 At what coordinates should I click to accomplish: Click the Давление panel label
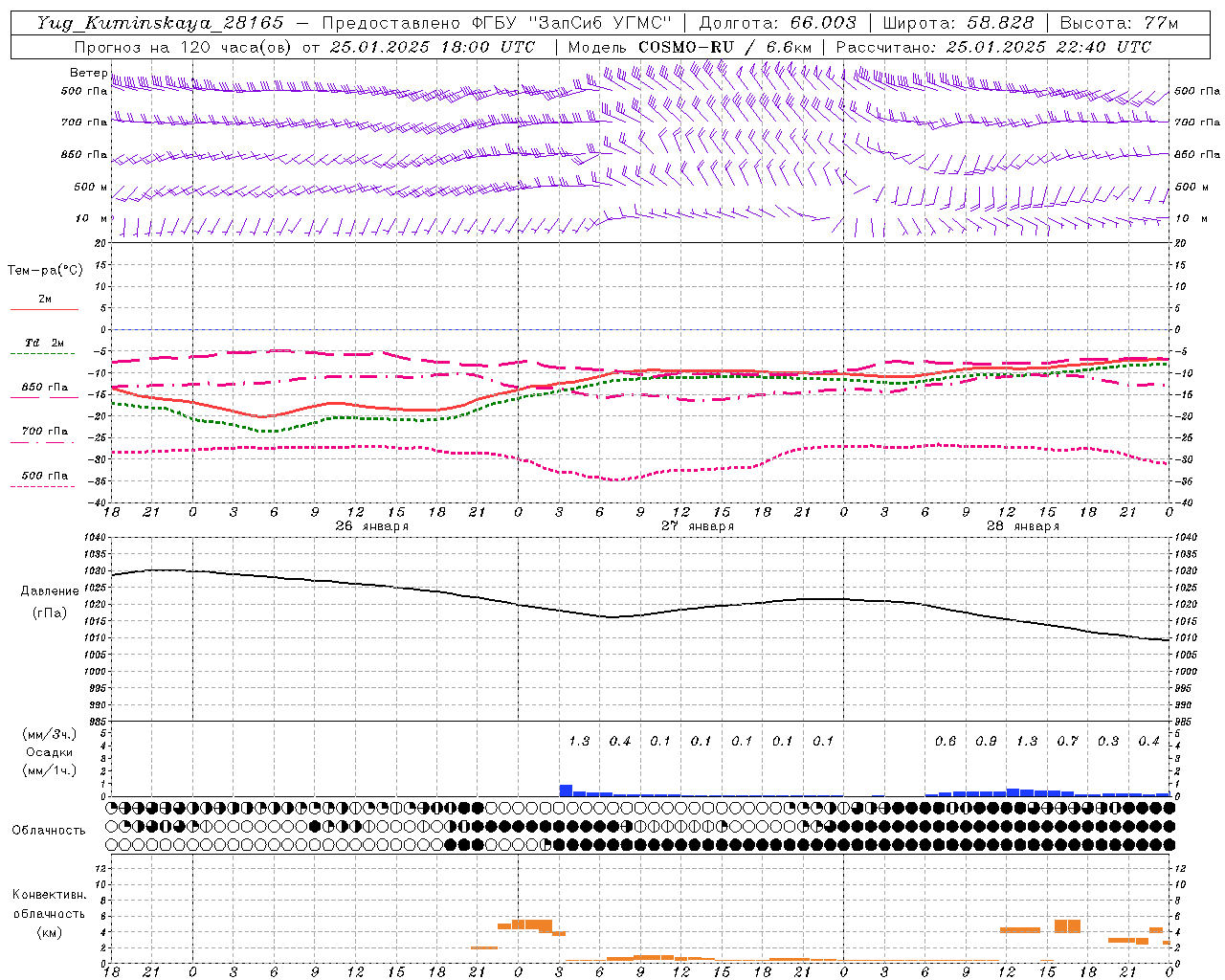(50, 591)
